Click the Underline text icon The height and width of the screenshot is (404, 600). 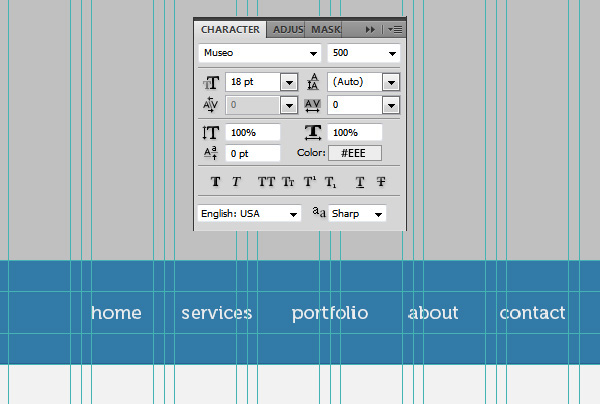(359, 182)
